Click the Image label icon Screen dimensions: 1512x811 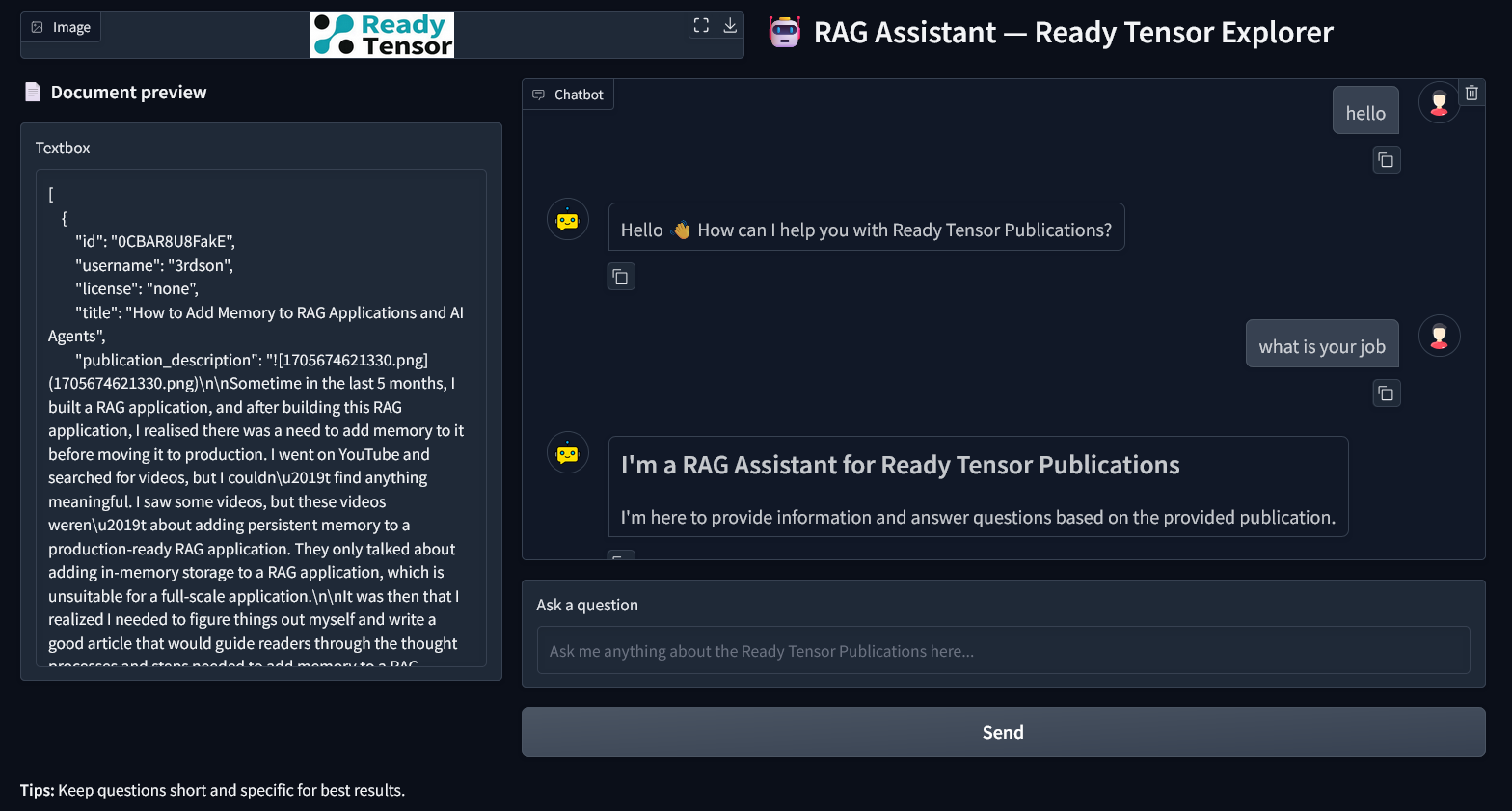[x=38, y=27]
